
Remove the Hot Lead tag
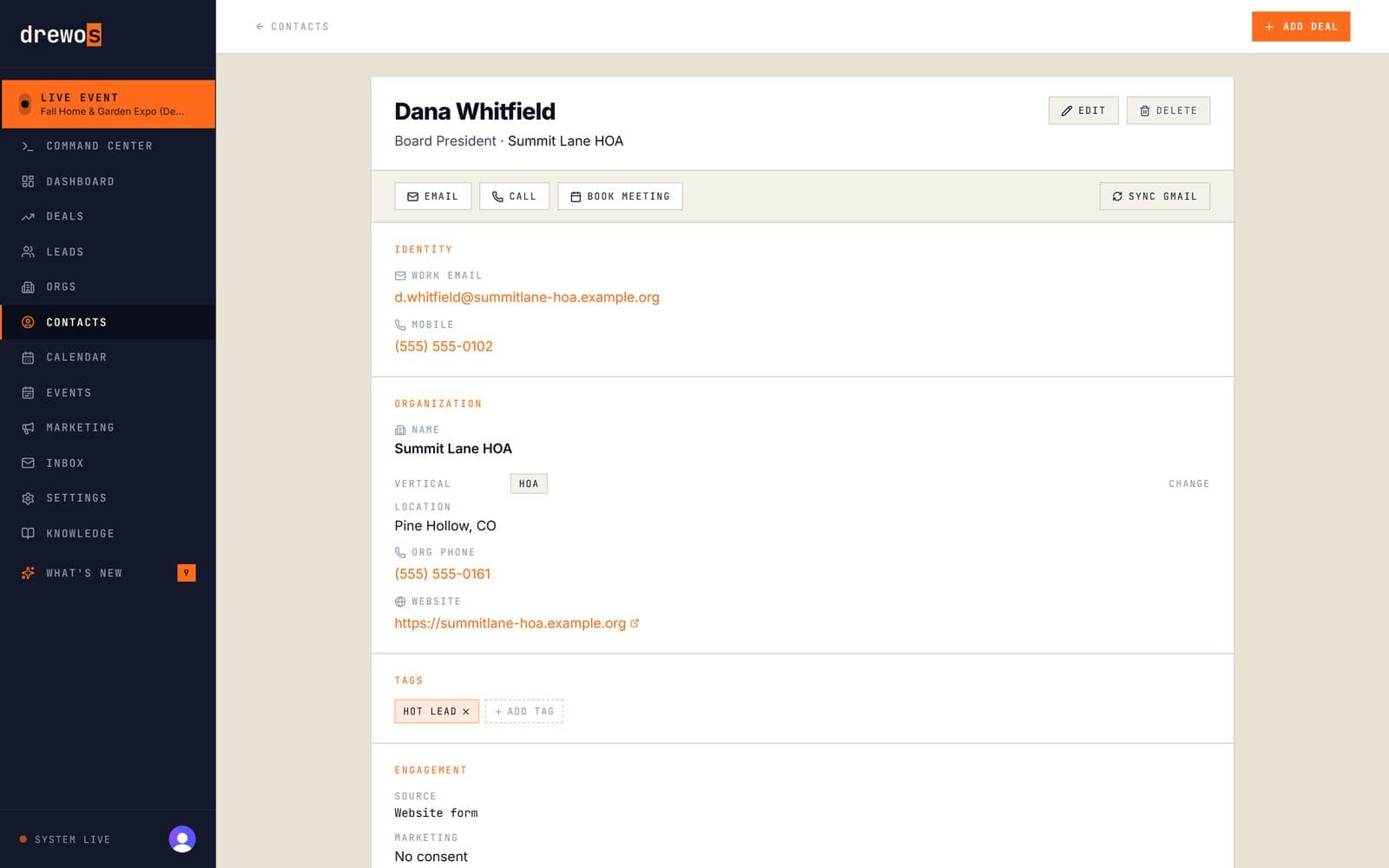466,712
